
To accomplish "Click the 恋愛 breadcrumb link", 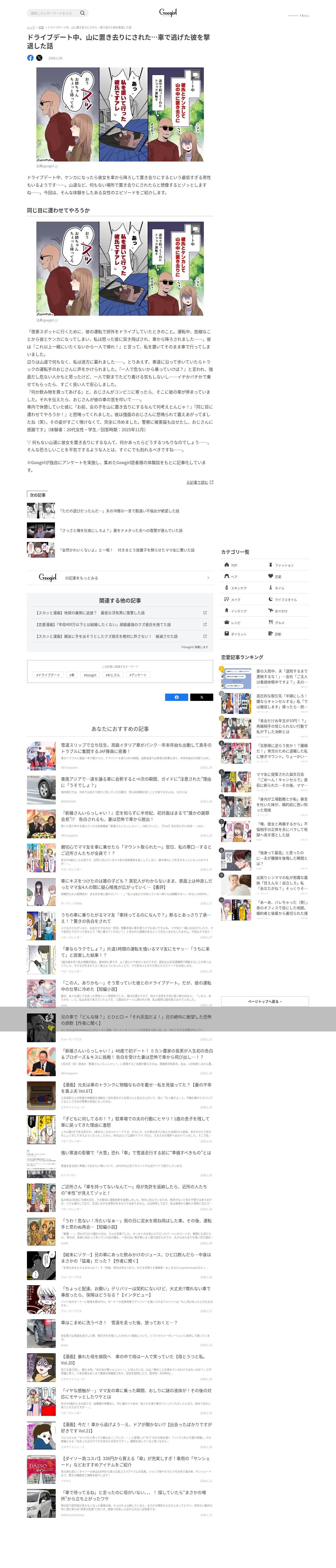I will point(41,27).
